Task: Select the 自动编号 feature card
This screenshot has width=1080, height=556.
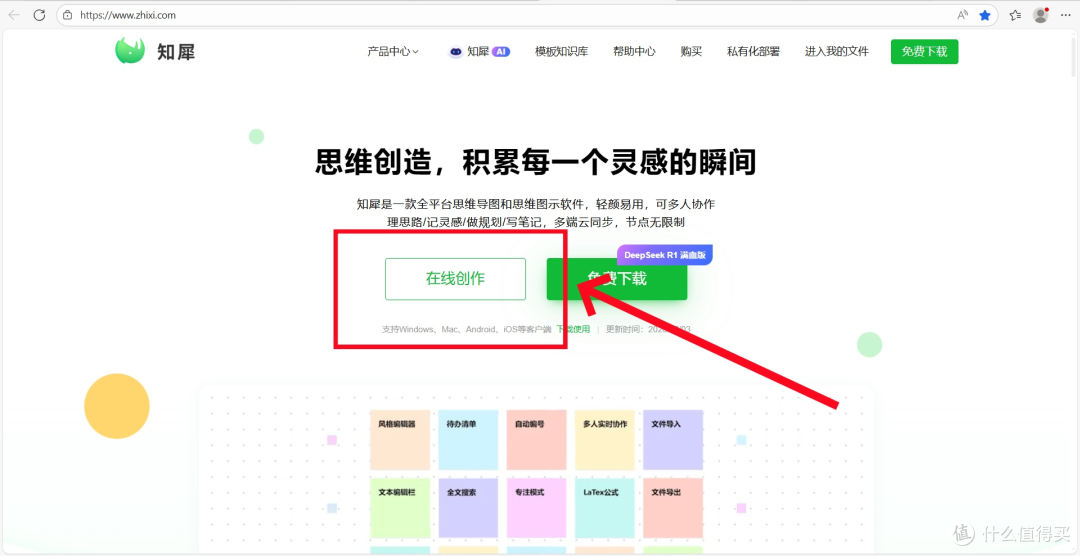Action: 537,440
